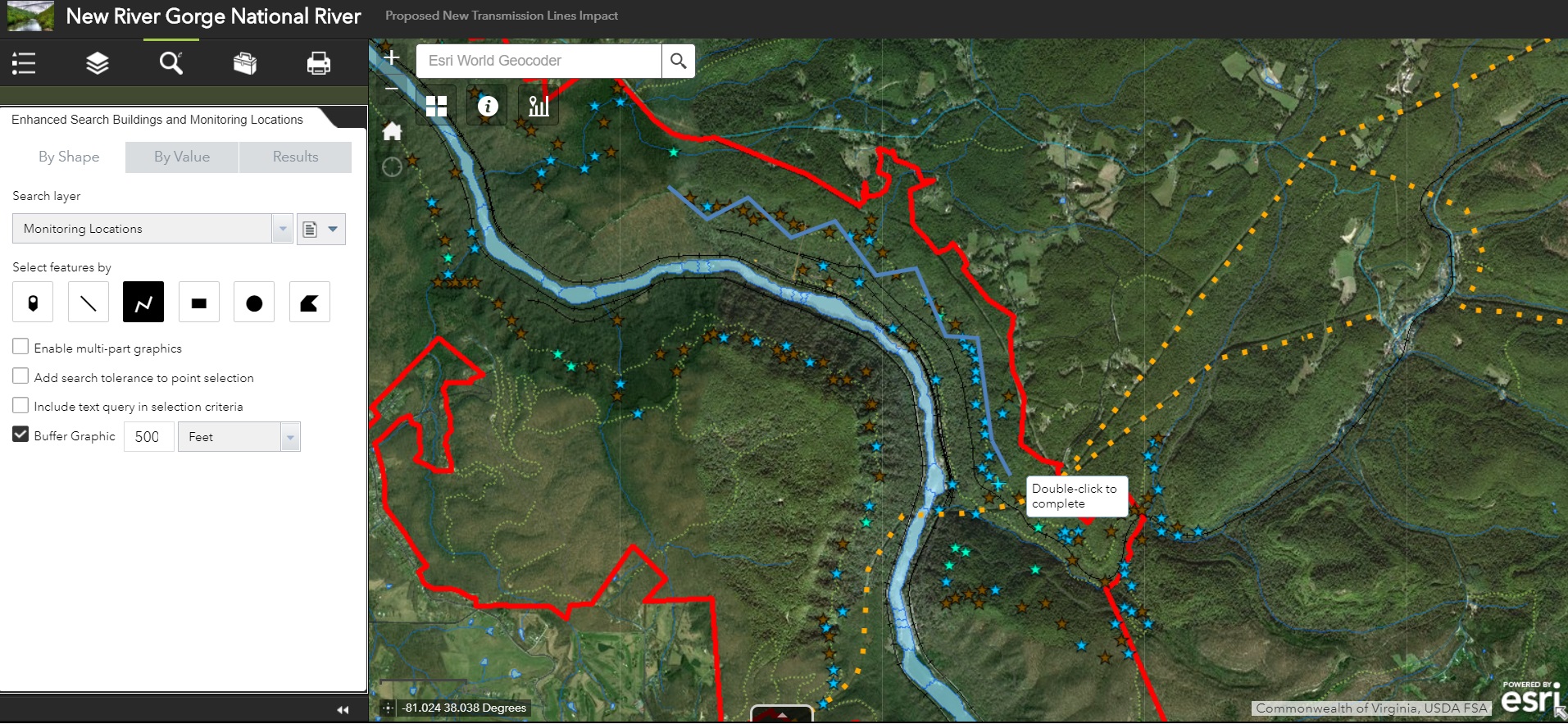Open the toolbox widget in header

tap(244, 63)
